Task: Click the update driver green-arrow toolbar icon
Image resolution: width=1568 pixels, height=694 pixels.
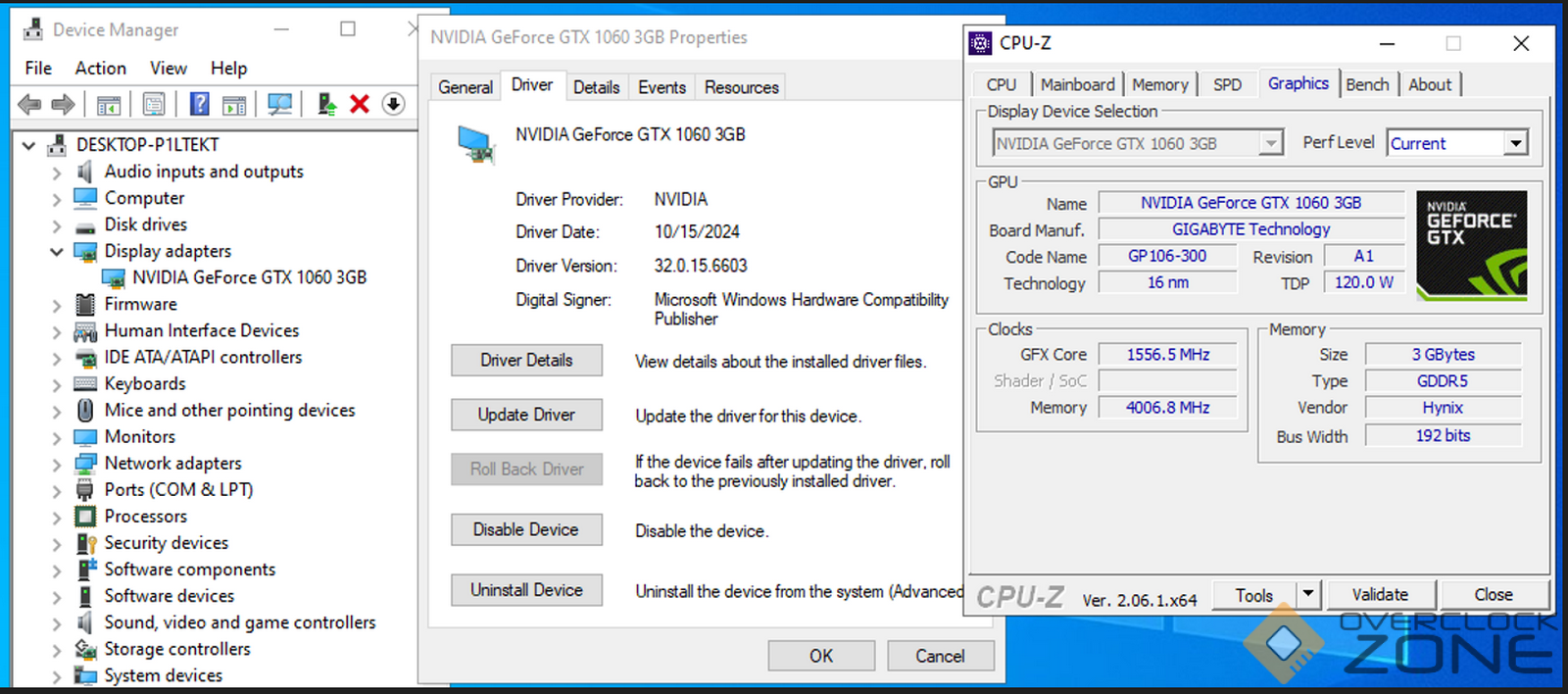Action: 327,104
